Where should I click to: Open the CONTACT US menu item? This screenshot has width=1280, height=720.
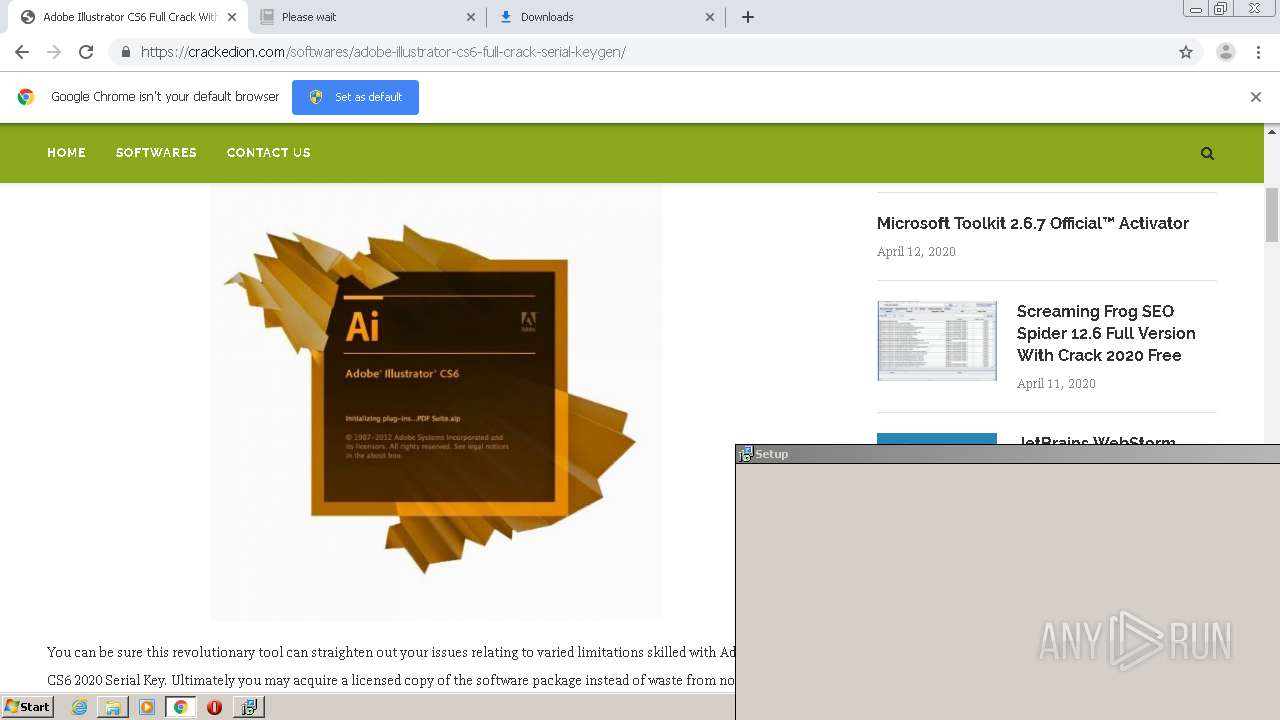(268, 153)
